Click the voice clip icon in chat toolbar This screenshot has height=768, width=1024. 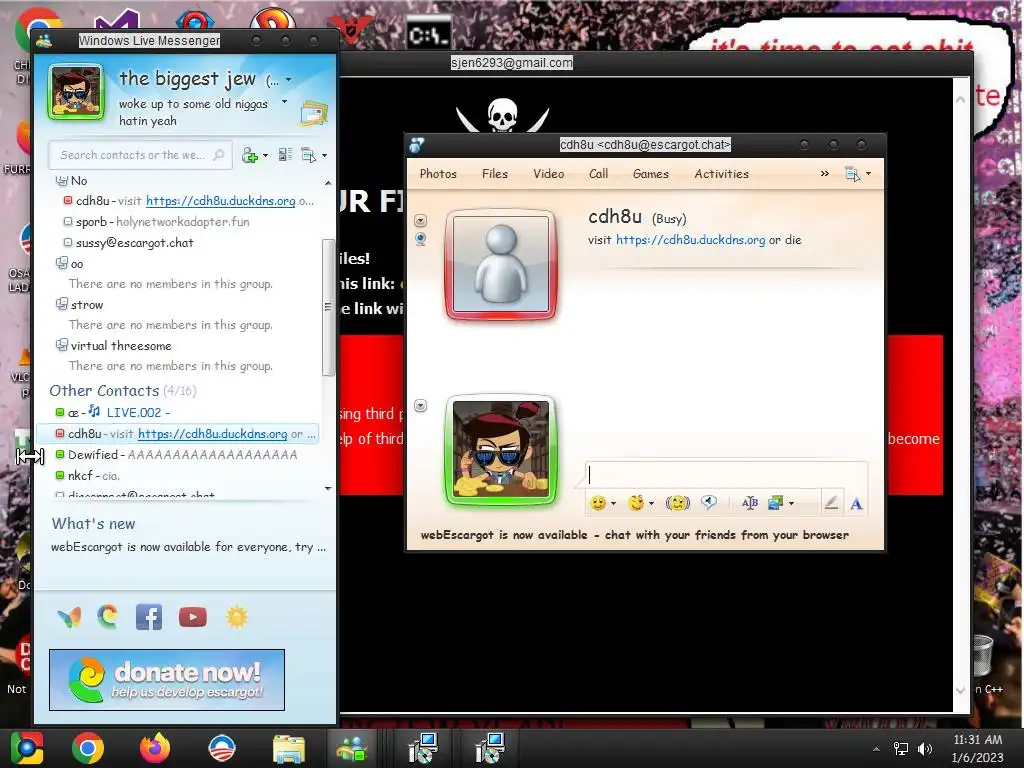point(709,502)
